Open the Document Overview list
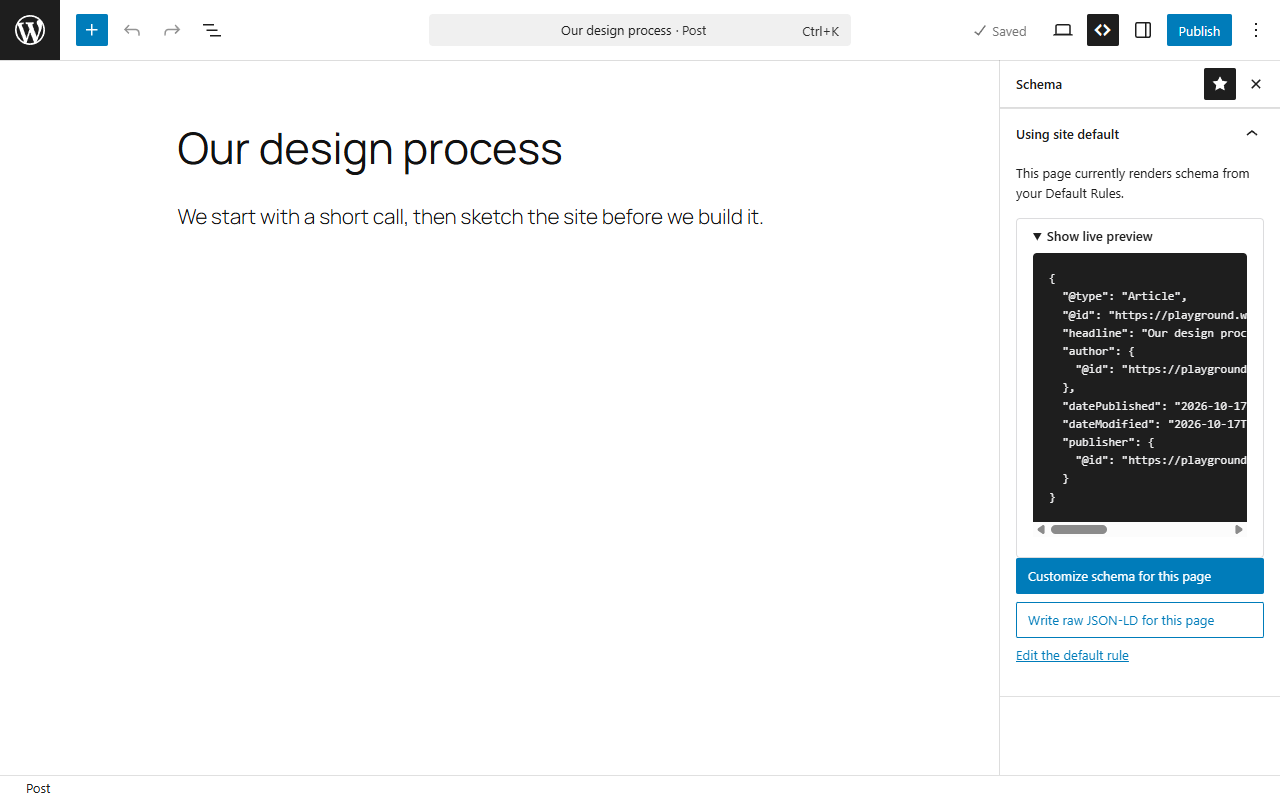Image resolution: width=1280 pixels, height=800 pixels. pos(212,30)
